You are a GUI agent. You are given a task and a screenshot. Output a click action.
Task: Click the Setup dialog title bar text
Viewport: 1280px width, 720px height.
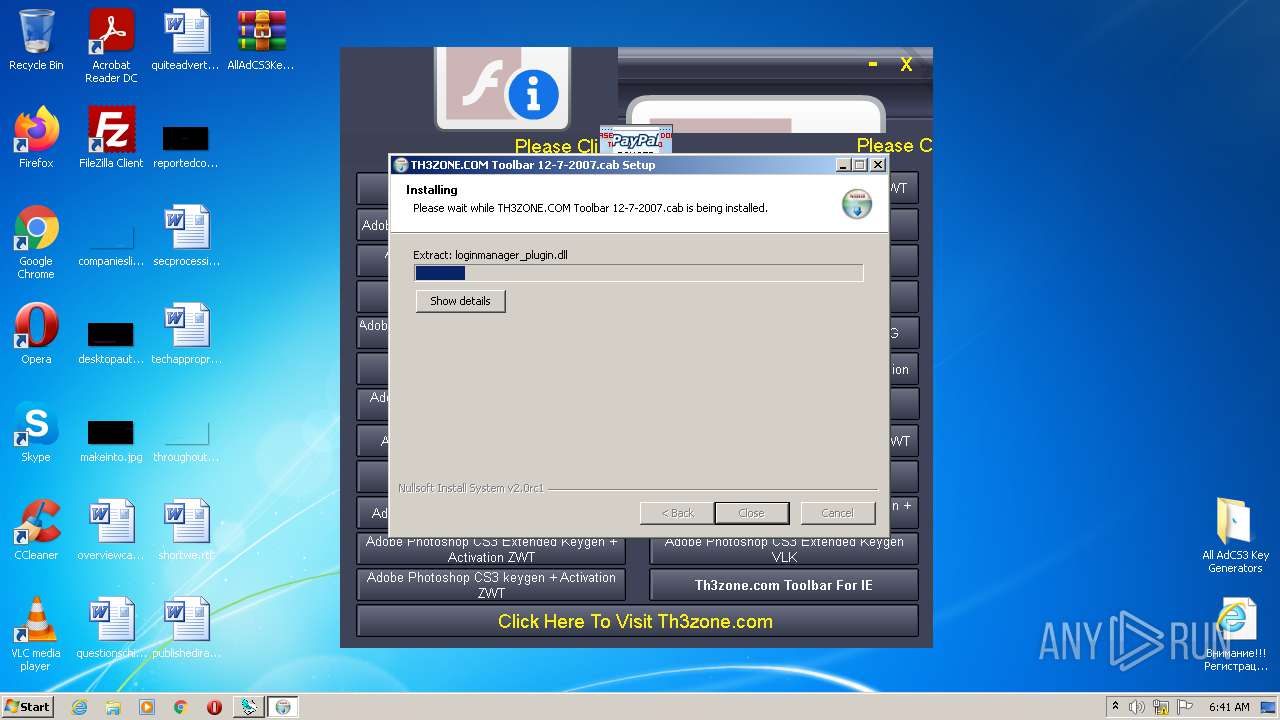(533, 165)
